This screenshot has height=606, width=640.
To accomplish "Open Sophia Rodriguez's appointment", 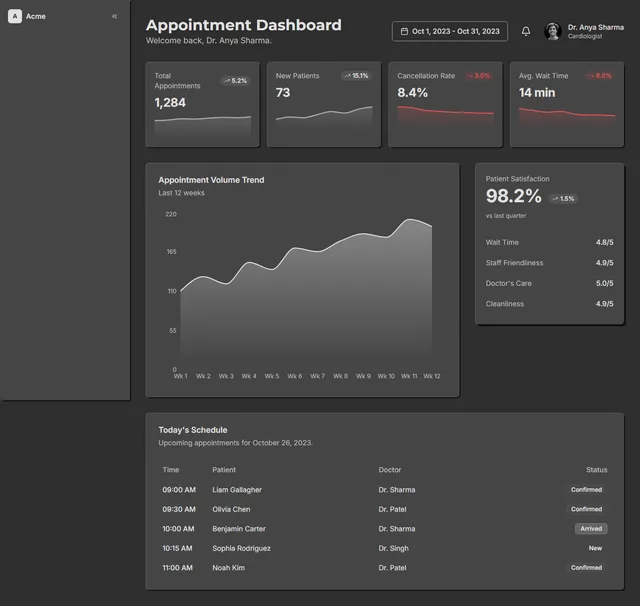I will [384, 548].
